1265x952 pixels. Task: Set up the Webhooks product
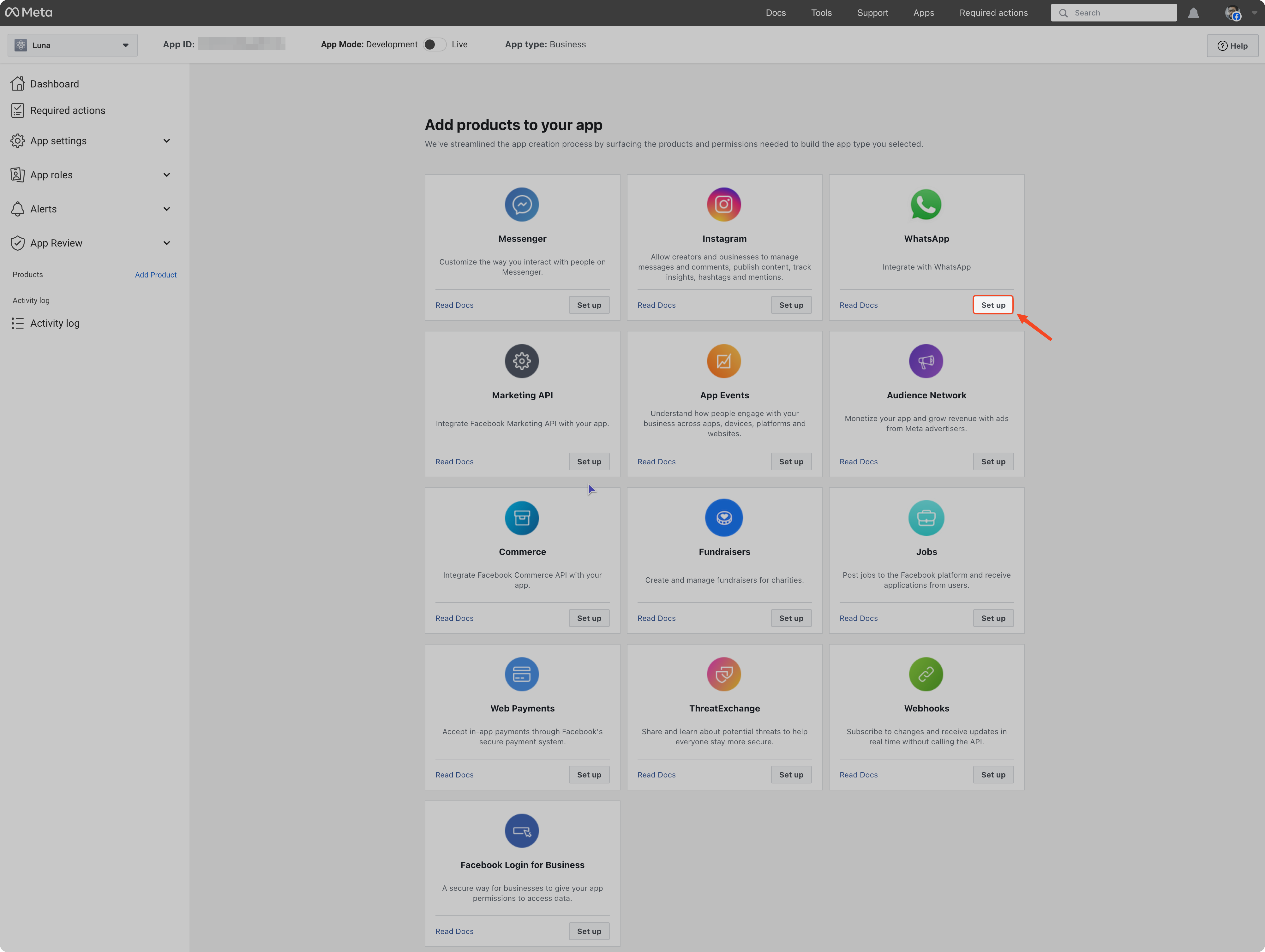point(993,775)
